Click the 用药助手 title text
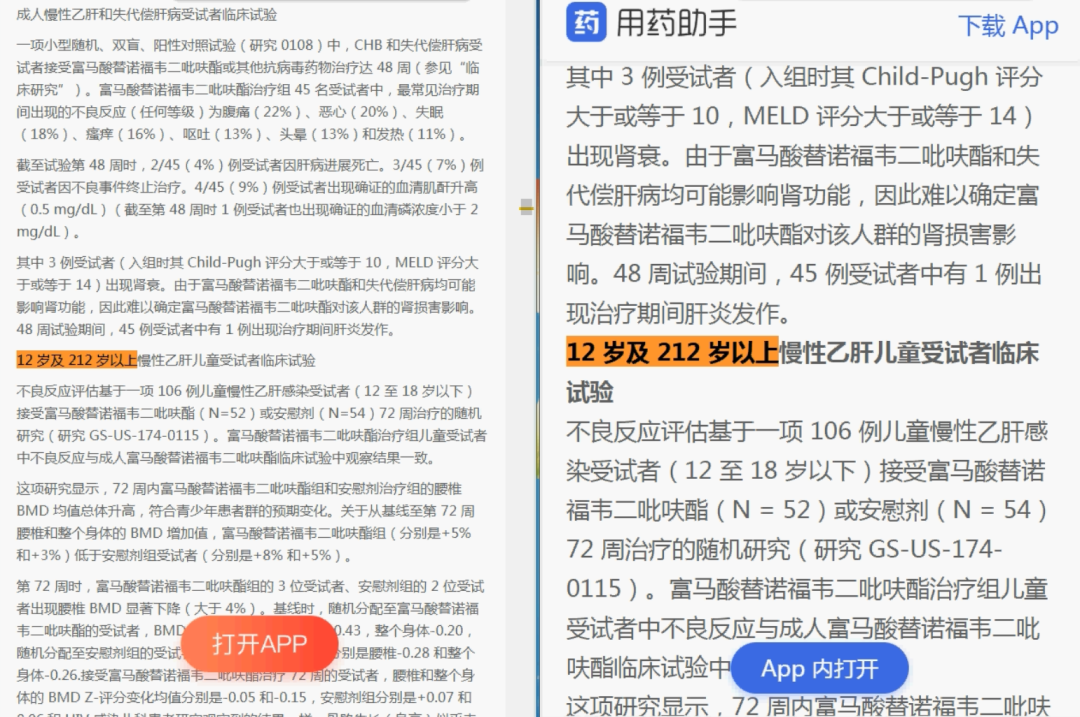Image resolution: width=1080 pixels, height=717 pixels. coord(676,24)
